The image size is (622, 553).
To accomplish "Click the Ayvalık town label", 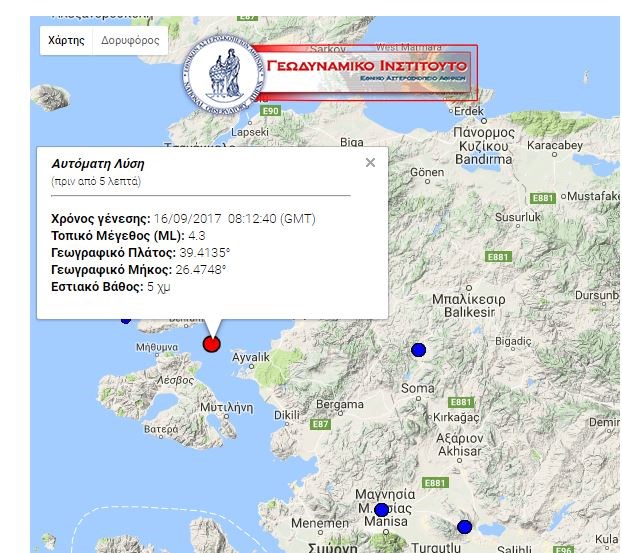I will point(251,357).
